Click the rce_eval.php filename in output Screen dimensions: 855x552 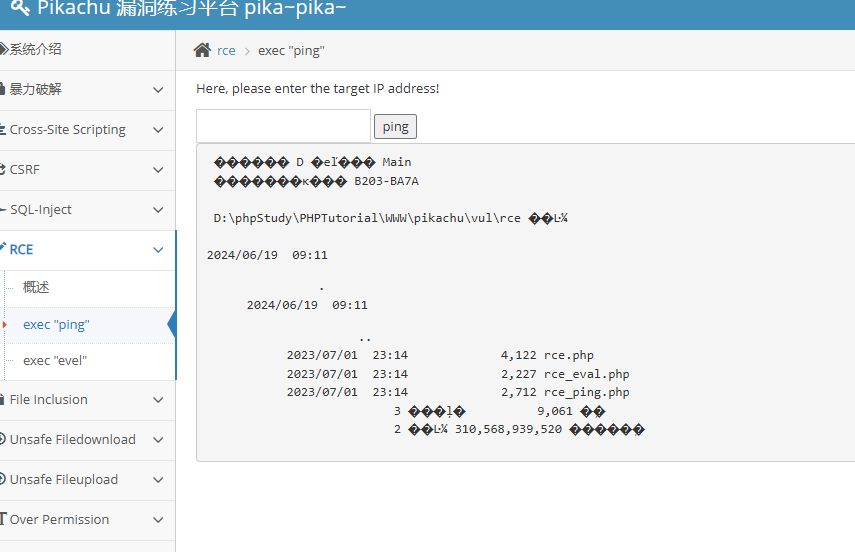(x=586, y=374)
